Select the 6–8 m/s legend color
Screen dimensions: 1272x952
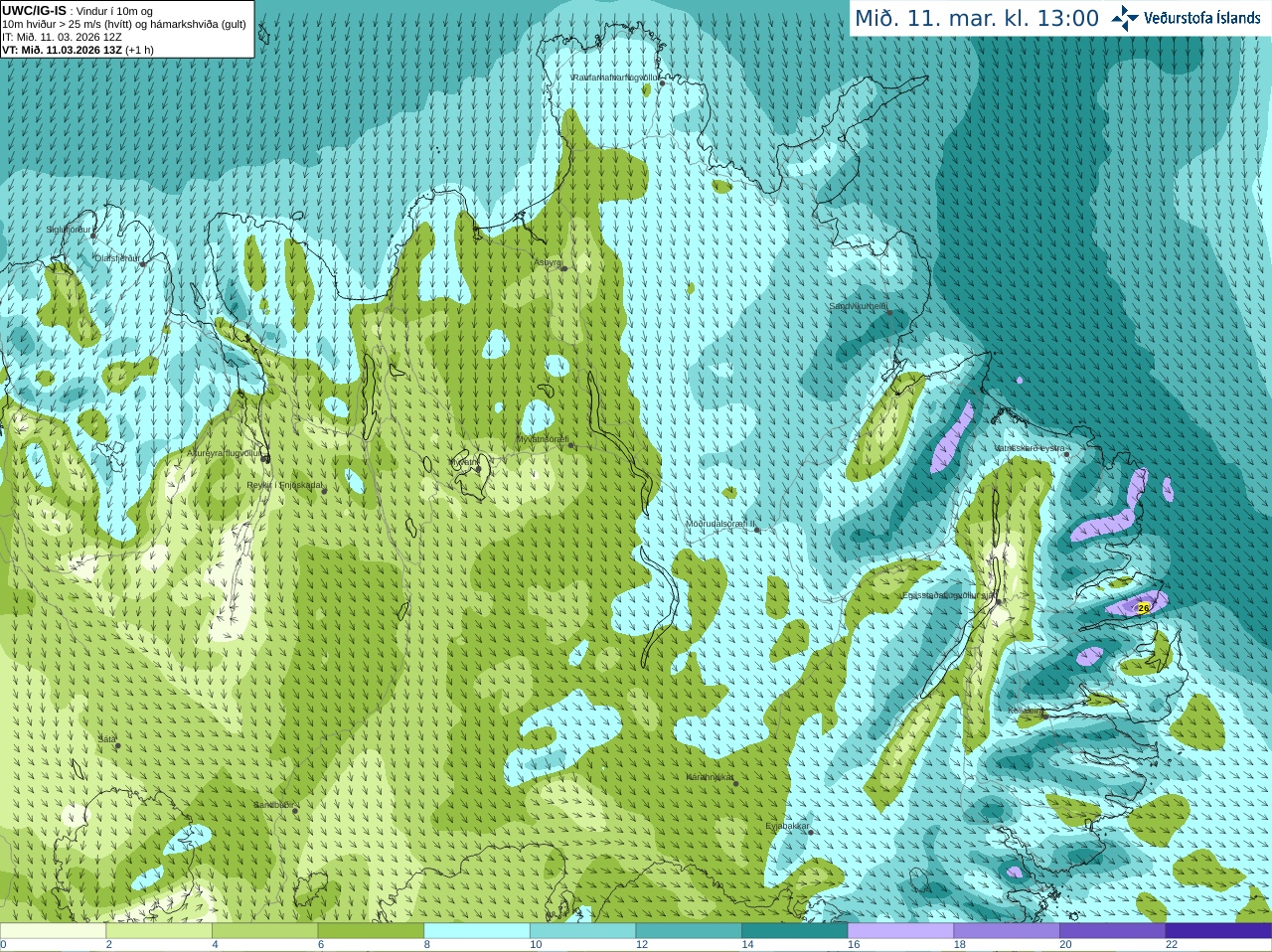click(x=371, y=931)
